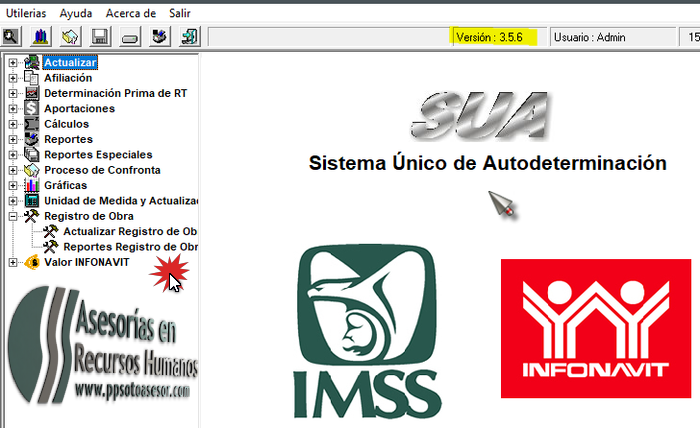
Task: Click the gray disk drive toolbar icon
Action: [x=130, y=37]
